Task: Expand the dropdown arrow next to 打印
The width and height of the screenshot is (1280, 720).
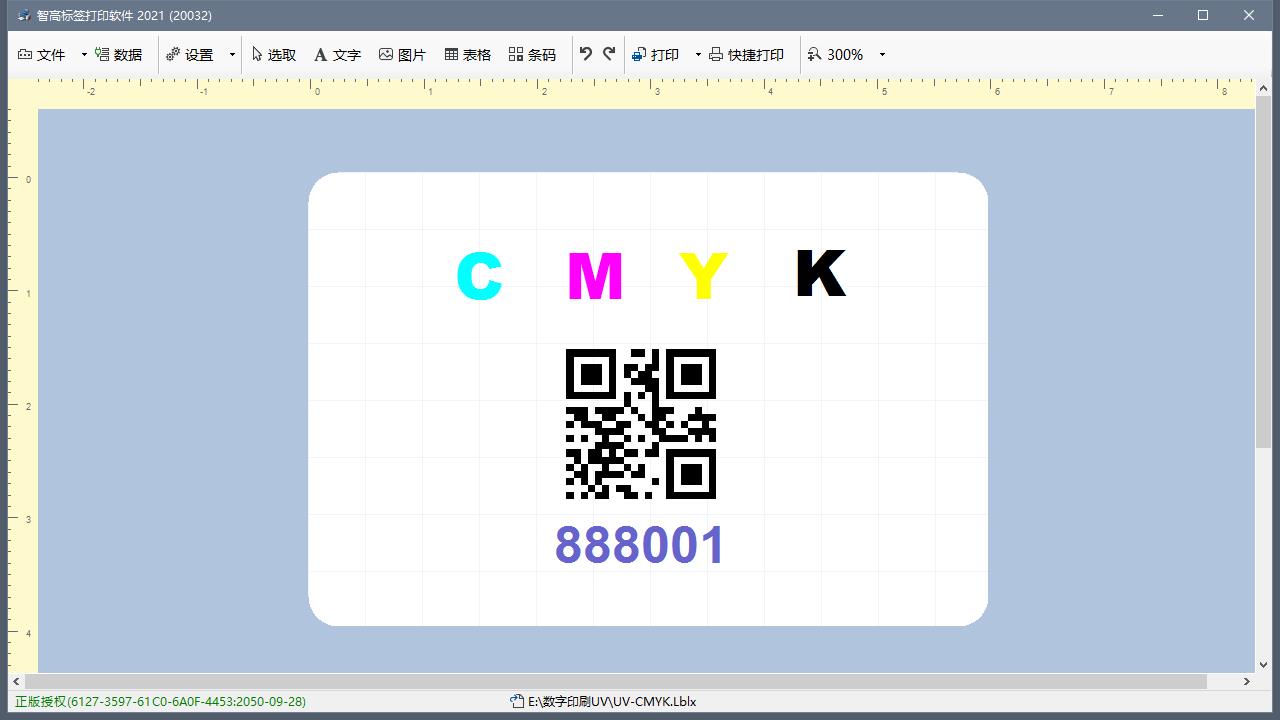Action: coord(698,55)
